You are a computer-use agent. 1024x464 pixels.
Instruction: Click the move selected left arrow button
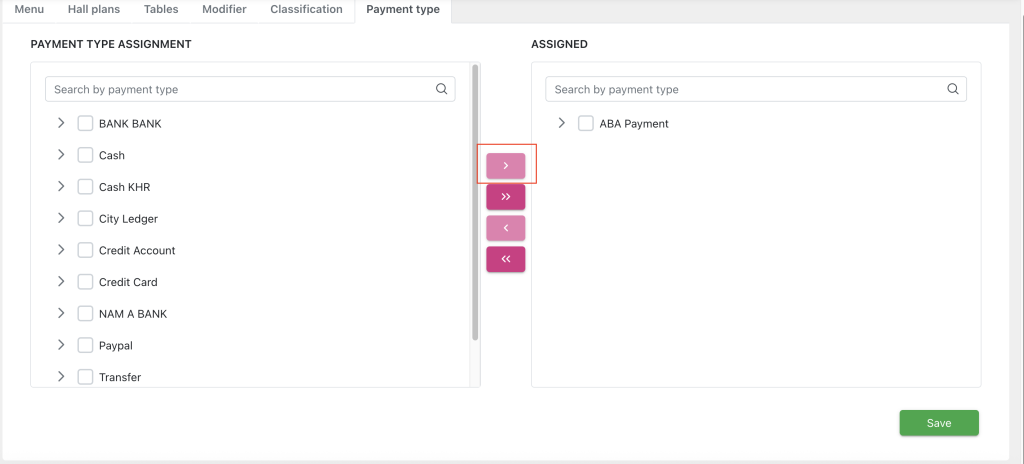505,228
